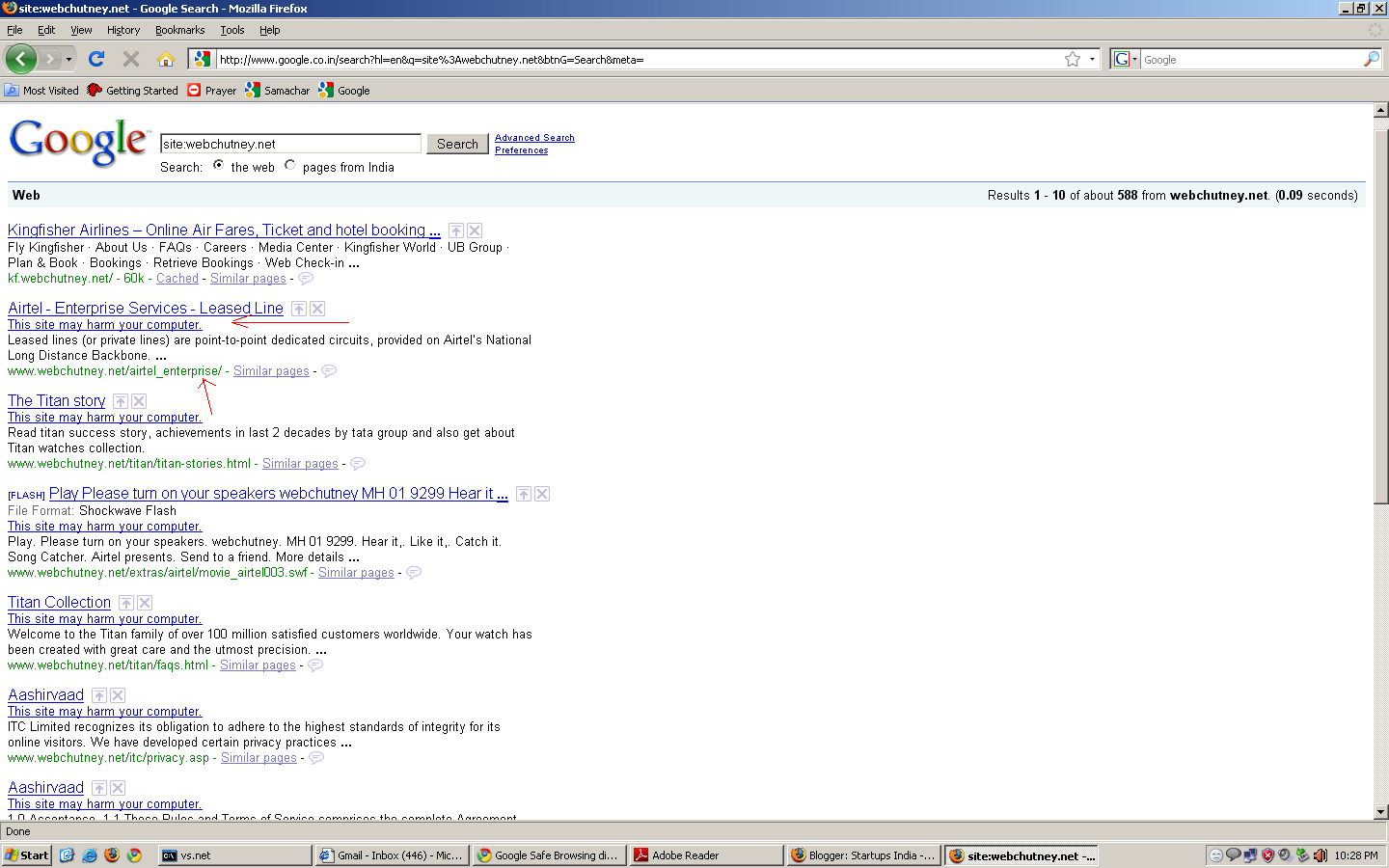The width and height of the screenshot is (1389, 868).
Task: Open comment bubble for titan-stories.html result
Action: click(358, 464)
